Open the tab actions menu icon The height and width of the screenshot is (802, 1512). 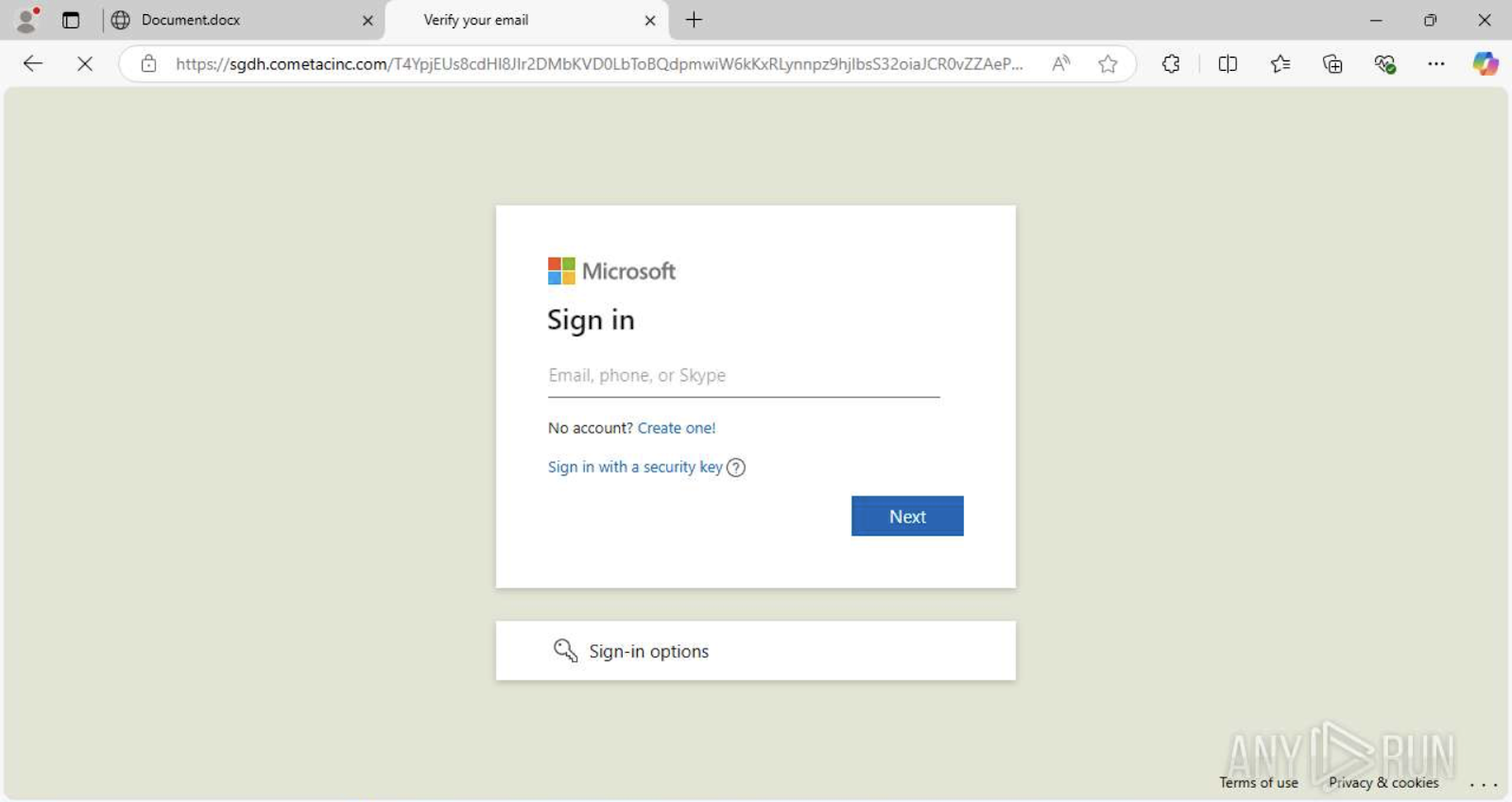click(x=71, y=20)
